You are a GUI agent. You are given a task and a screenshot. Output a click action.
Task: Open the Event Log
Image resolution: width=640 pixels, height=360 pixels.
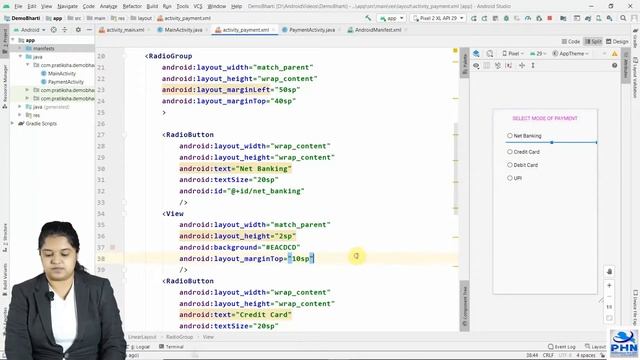[x=562, y=347]
